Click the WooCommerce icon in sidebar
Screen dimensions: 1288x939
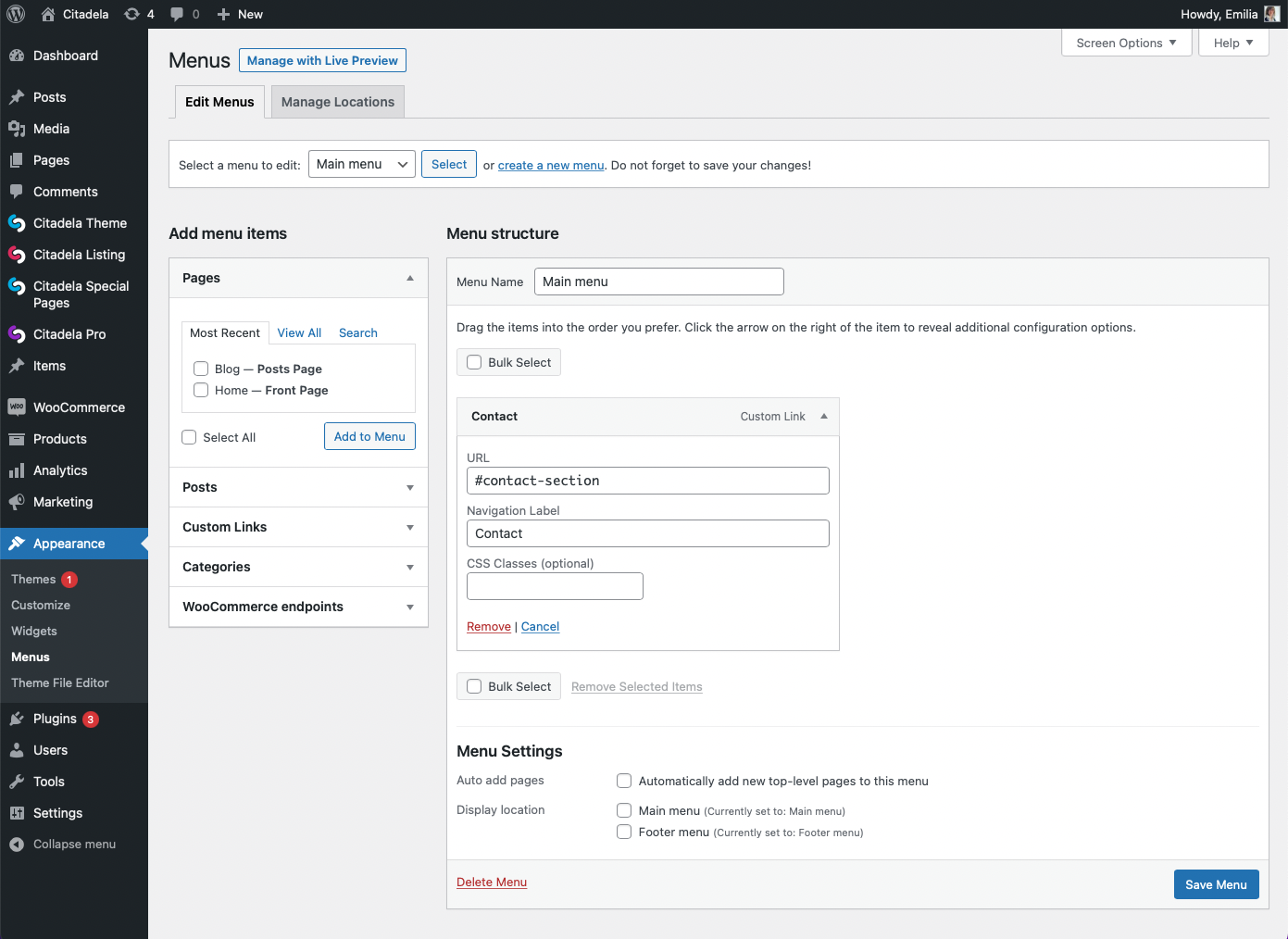(x=17, y=407)
